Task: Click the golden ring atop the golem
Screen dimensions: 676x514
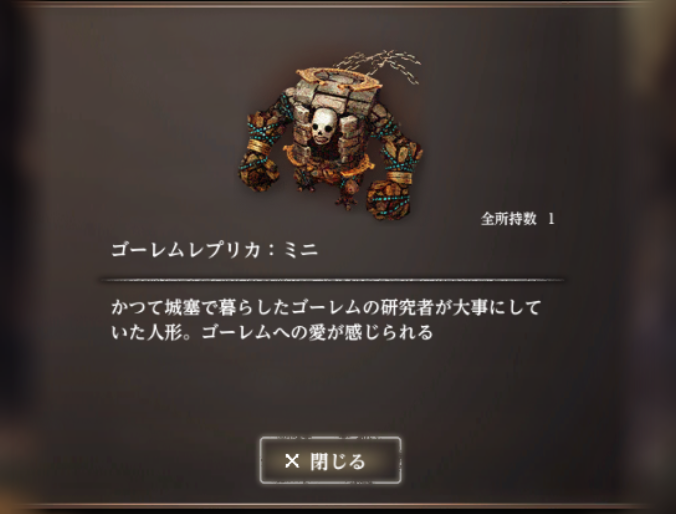Action: 338,81
